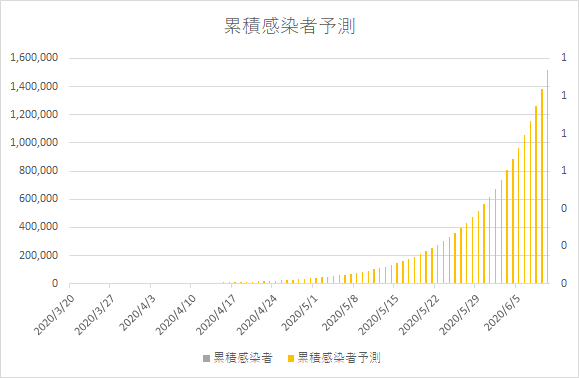This screenshot has width=579, height=378.
Task: Click the 2020/5/15 date label
Action: coord(378,315)
